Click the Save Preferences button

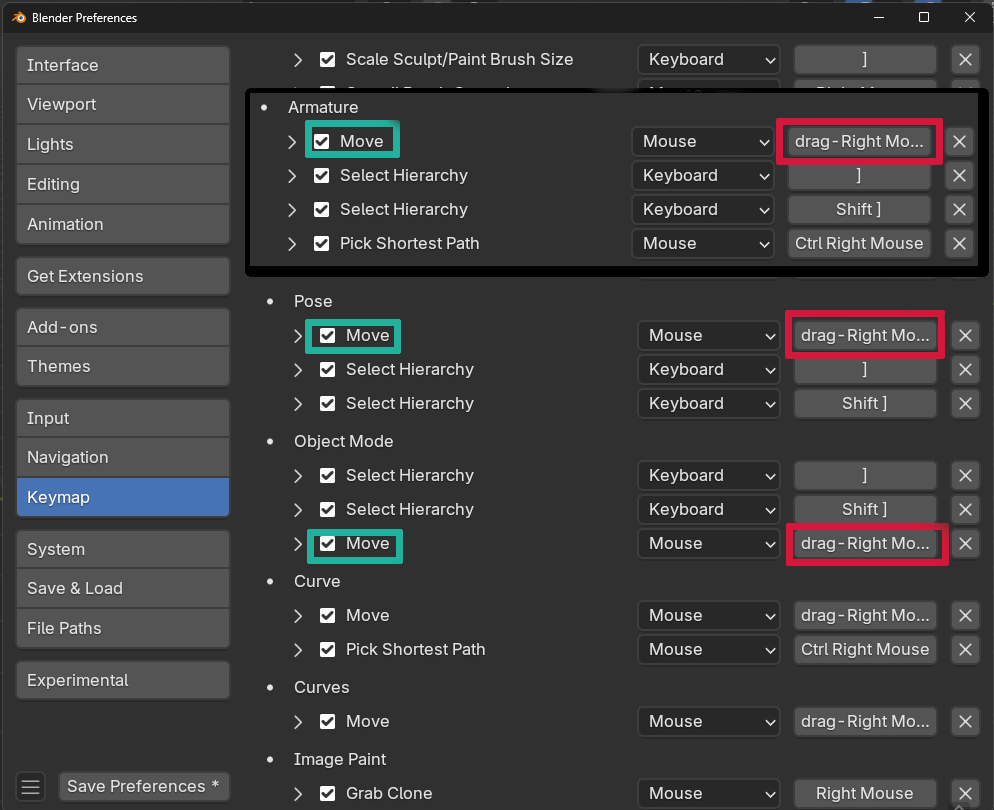pyautogui.click(x=143, y=786)
